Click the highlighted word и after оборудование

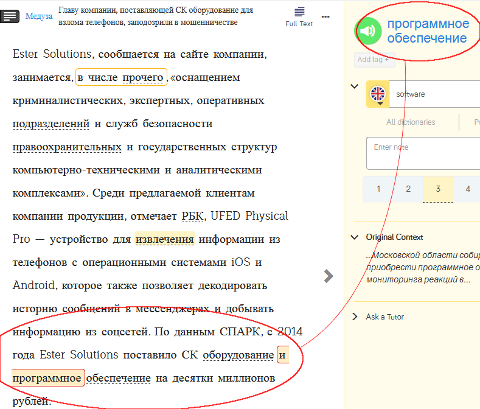coord(282,355)
